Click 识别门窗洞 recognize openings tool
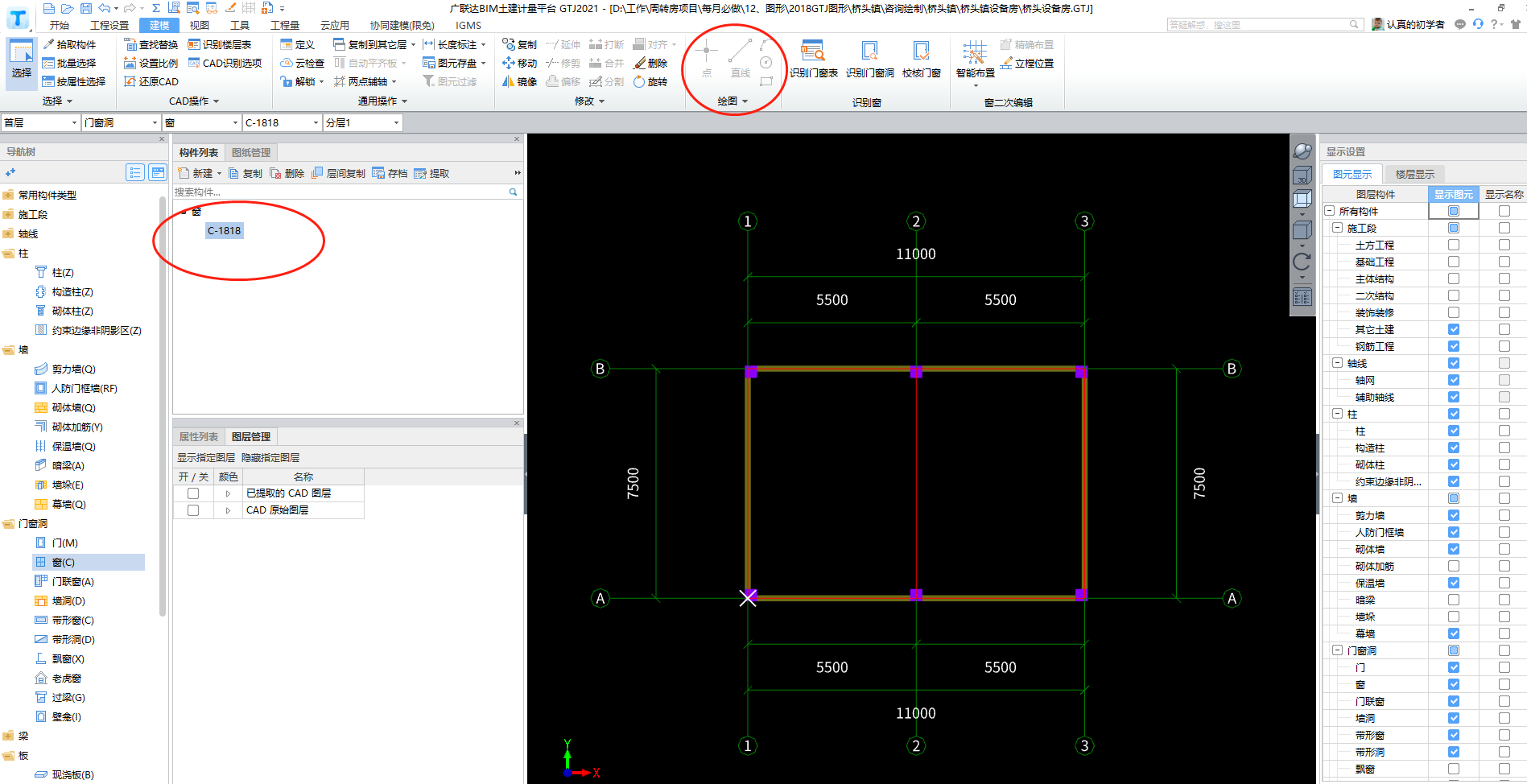 point(869,59)
